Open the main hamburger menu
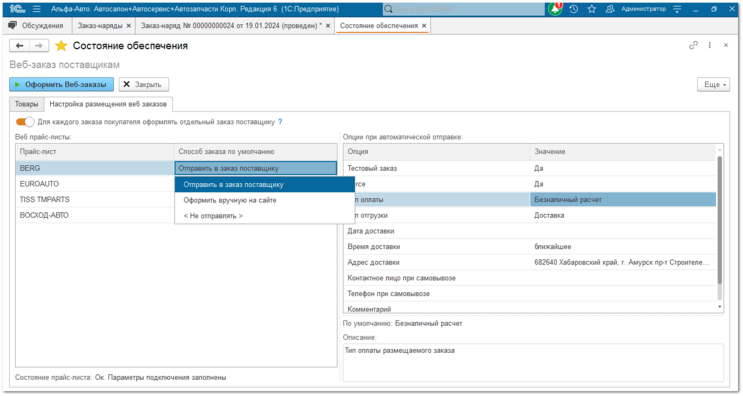 (36, 9)
